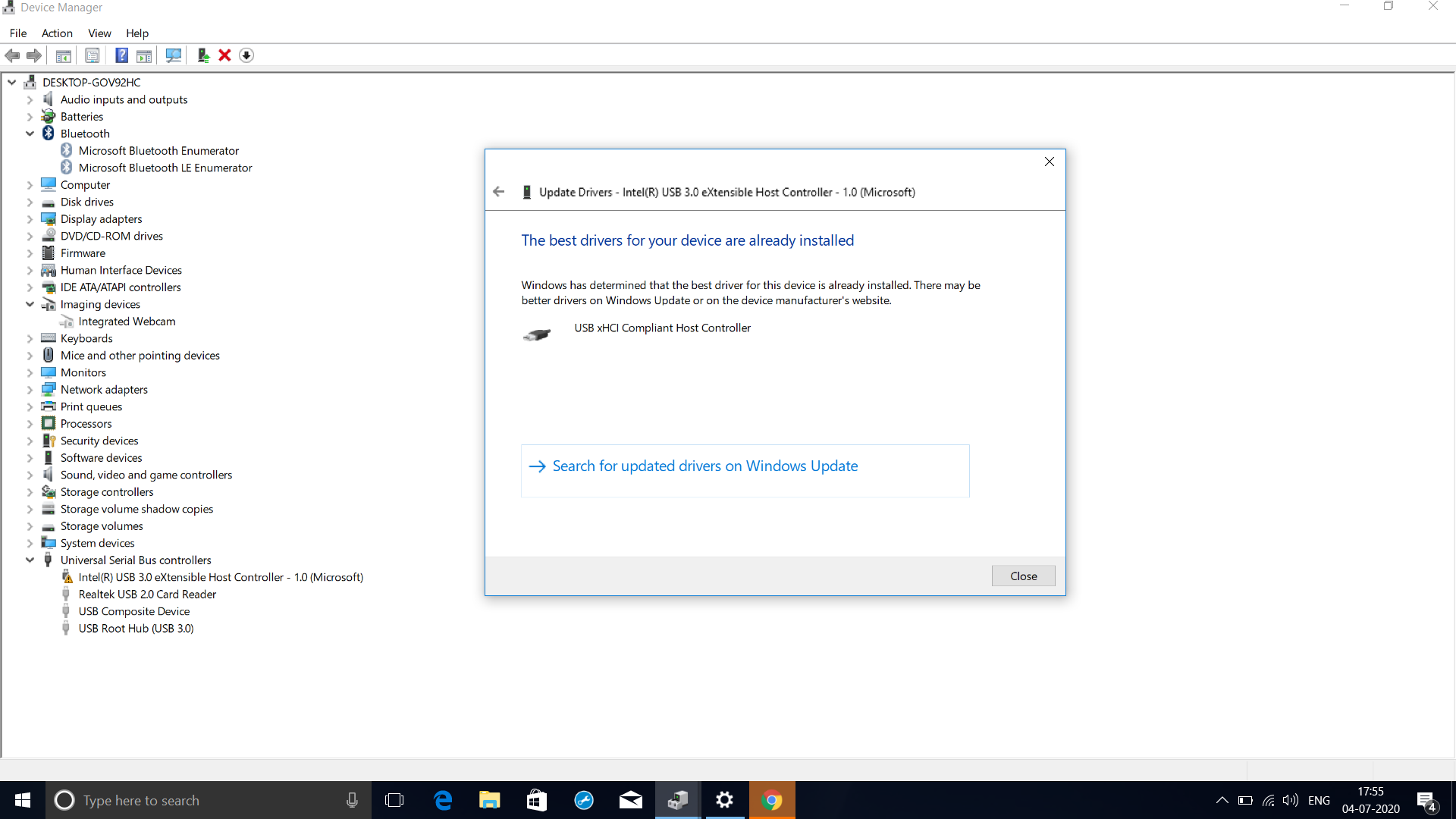The image size is (1456, 819).
Task: Expand the System devices category
Action: (30, 543)
